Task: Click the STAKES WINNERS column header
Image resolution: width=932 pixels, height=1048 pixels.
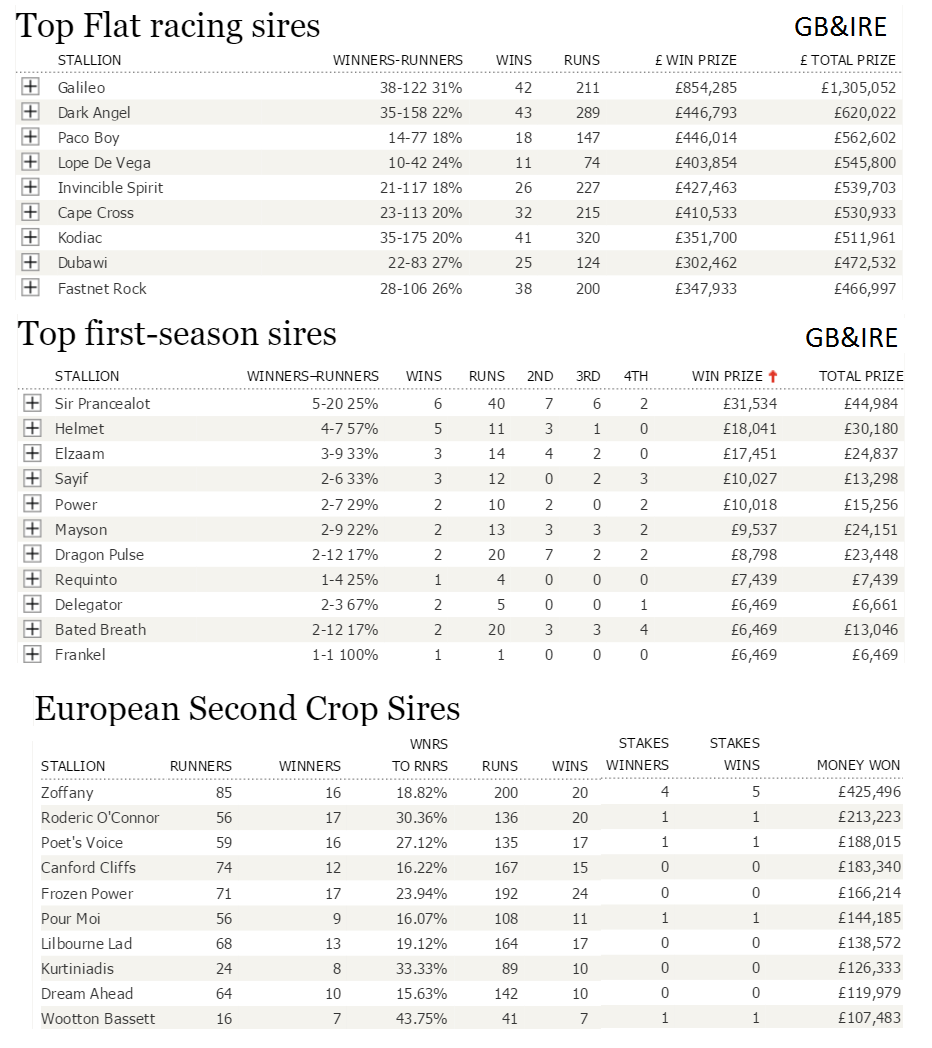Action: [637, 754]
